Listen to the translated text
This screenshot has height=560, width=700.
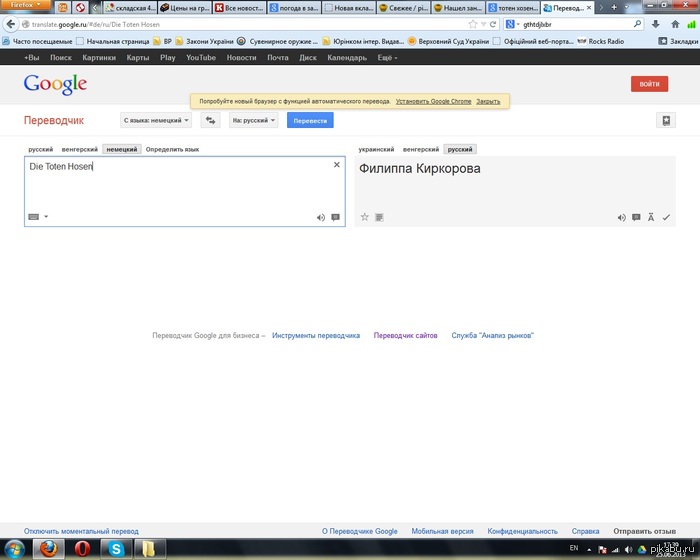point(621,217)
